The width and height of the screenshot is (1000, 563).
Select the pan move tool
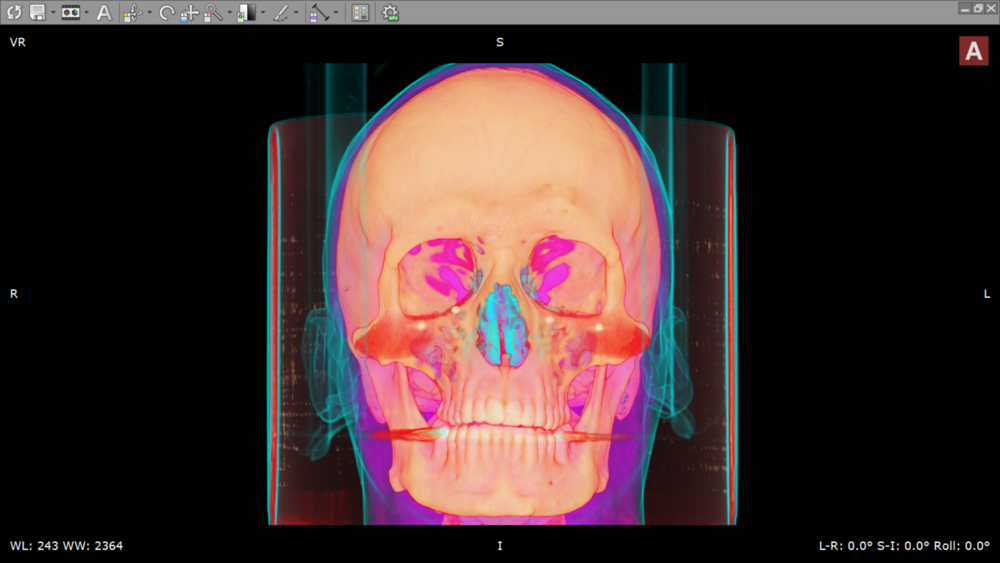[x=189, y=13]
